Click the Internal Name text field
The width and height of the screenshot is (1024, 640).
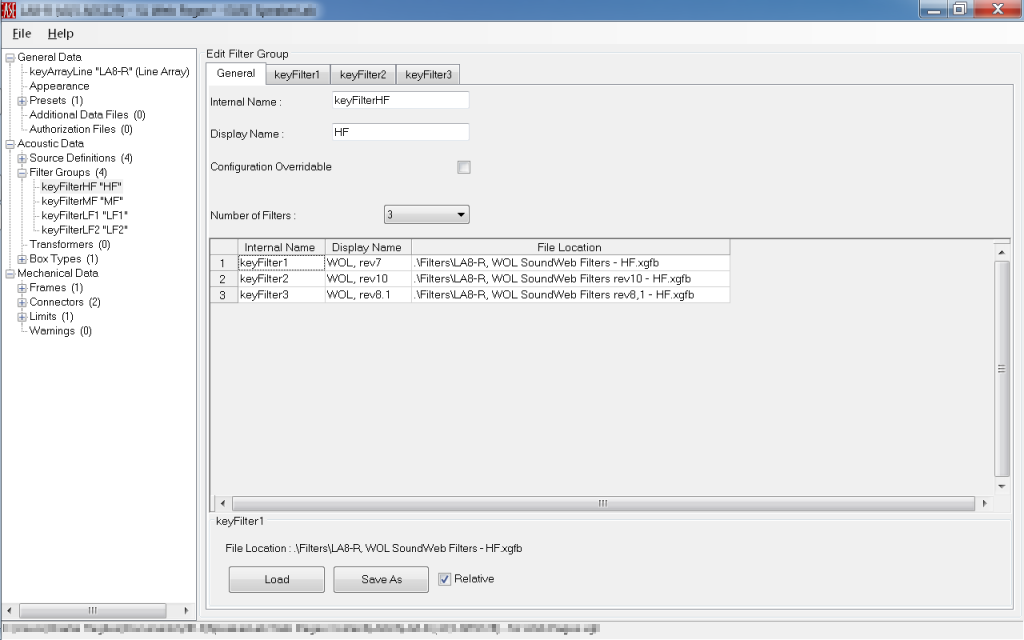point(400,101)
